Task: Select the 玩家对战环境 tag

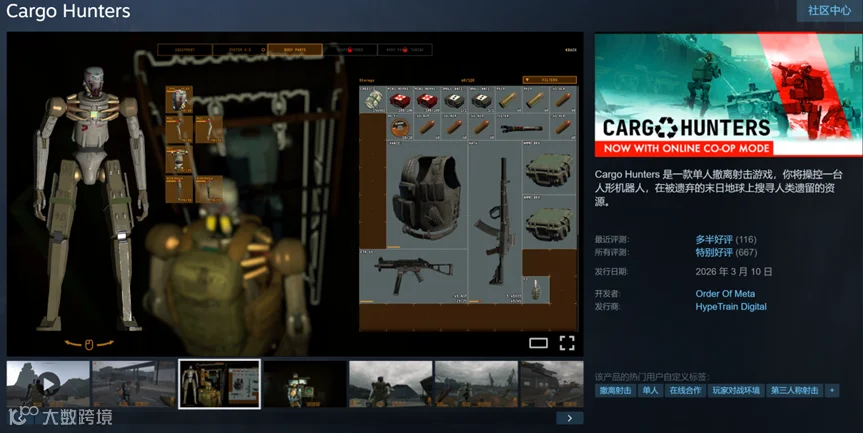Action: 736,391
